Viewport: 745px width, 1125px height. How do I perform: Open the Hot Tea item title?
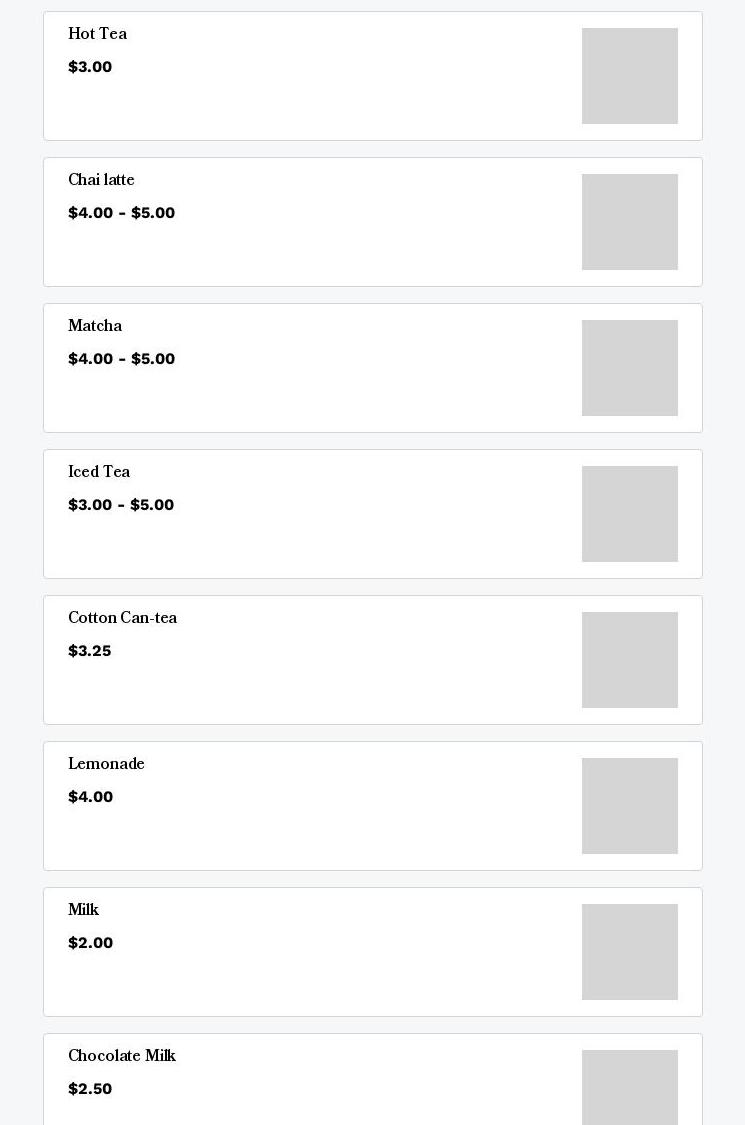[97, 34]
